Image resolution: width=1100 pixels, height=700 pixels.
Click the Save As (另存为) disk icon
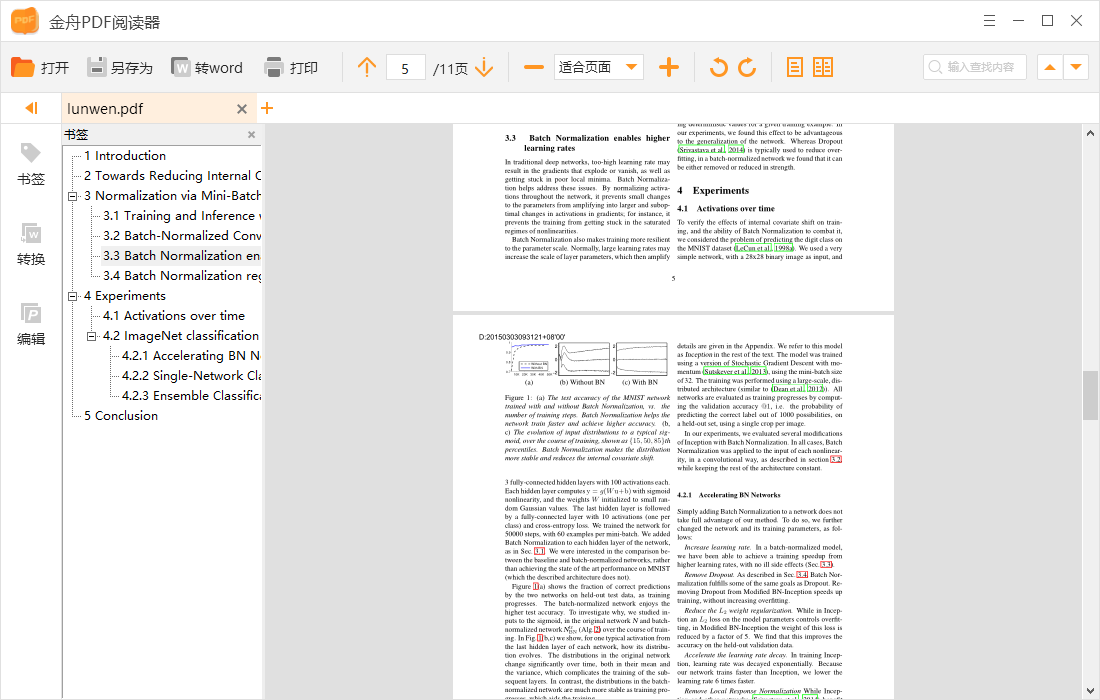(x=96, y=67)
